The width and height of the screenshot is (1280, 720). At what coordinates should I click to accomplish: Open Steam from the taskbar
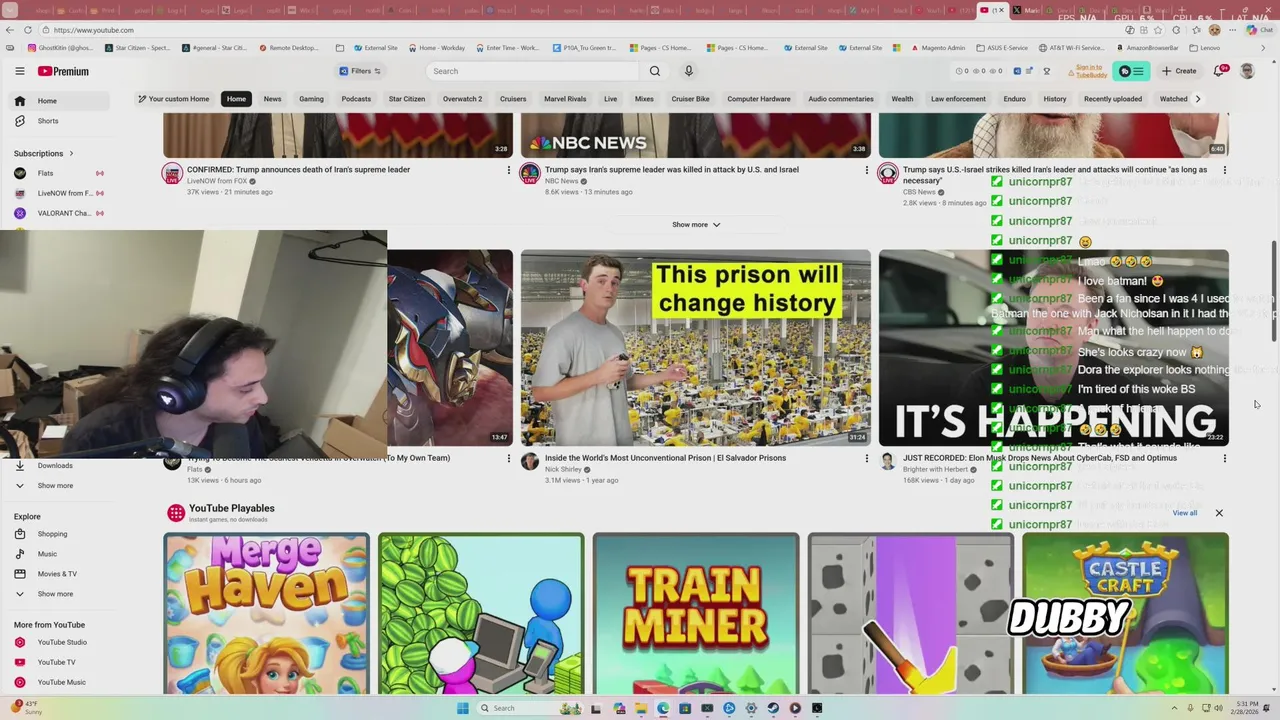(773, 708)
